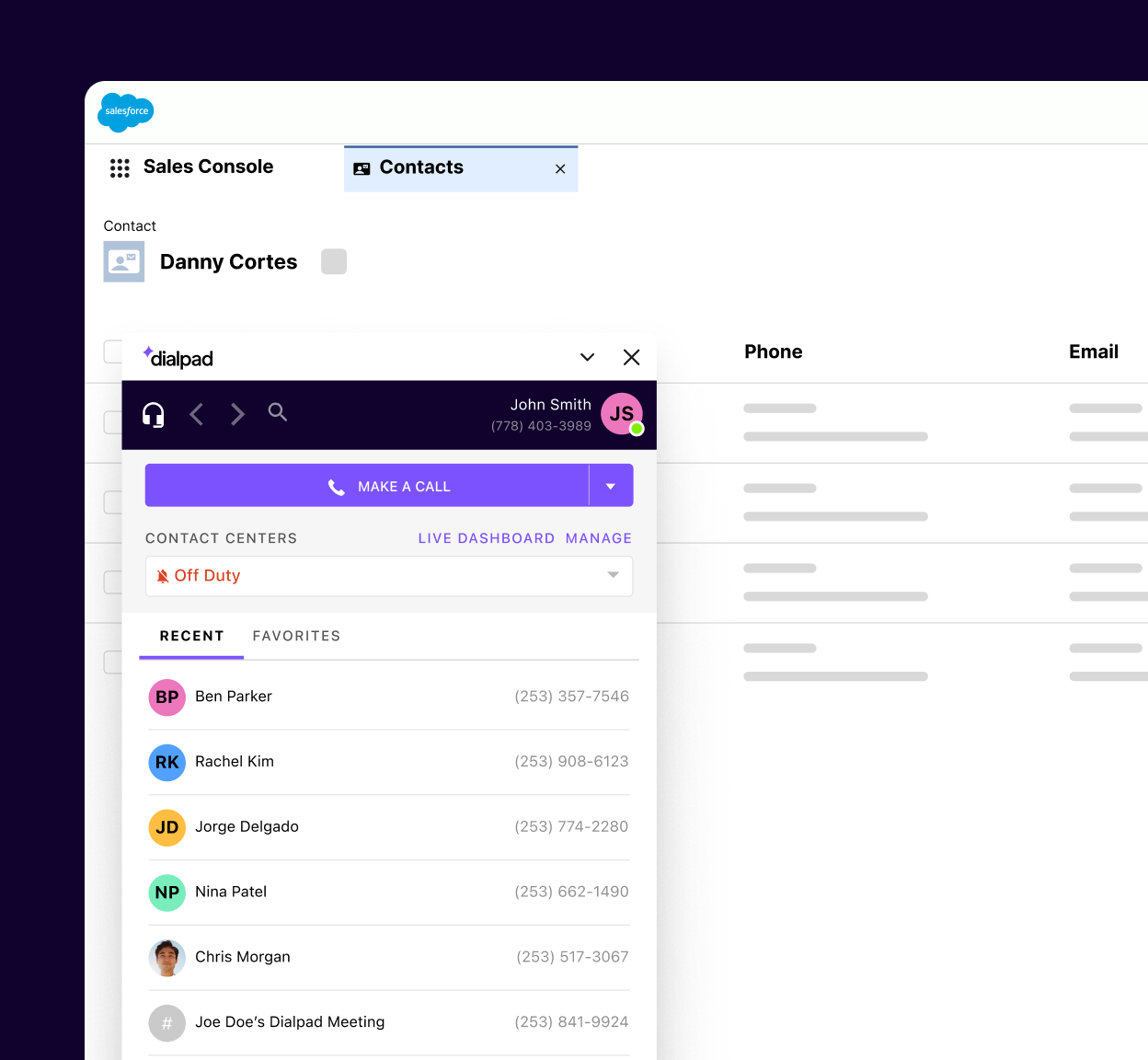Viewport: 1148px width, 1060px height.
Task: Open Dialpad search magnifier
Action: click(x=278, y=412)
